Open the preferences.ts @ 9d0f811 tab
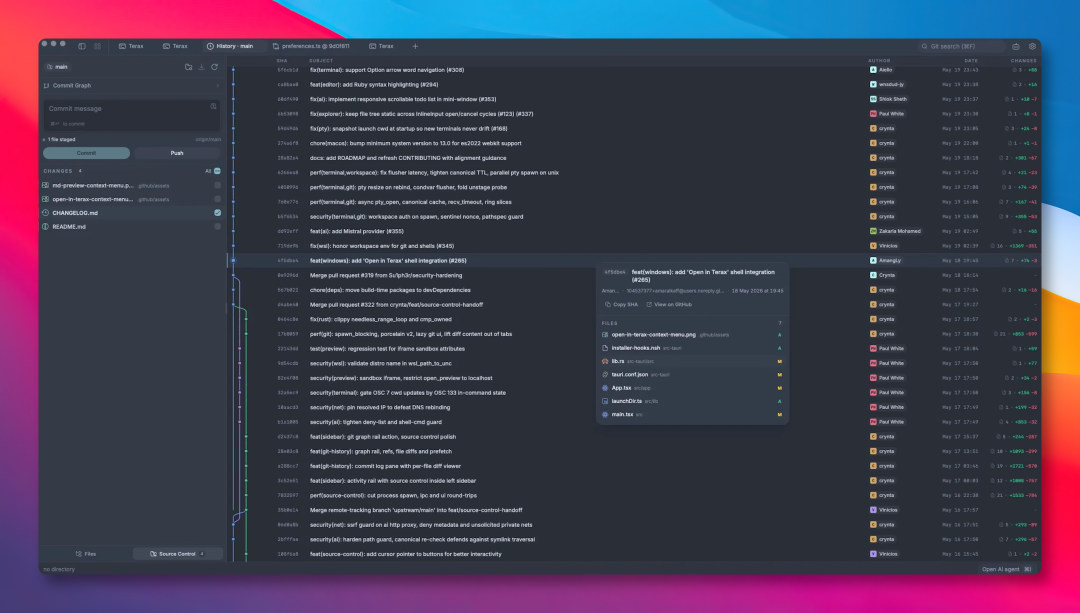 tap(311, 46)
